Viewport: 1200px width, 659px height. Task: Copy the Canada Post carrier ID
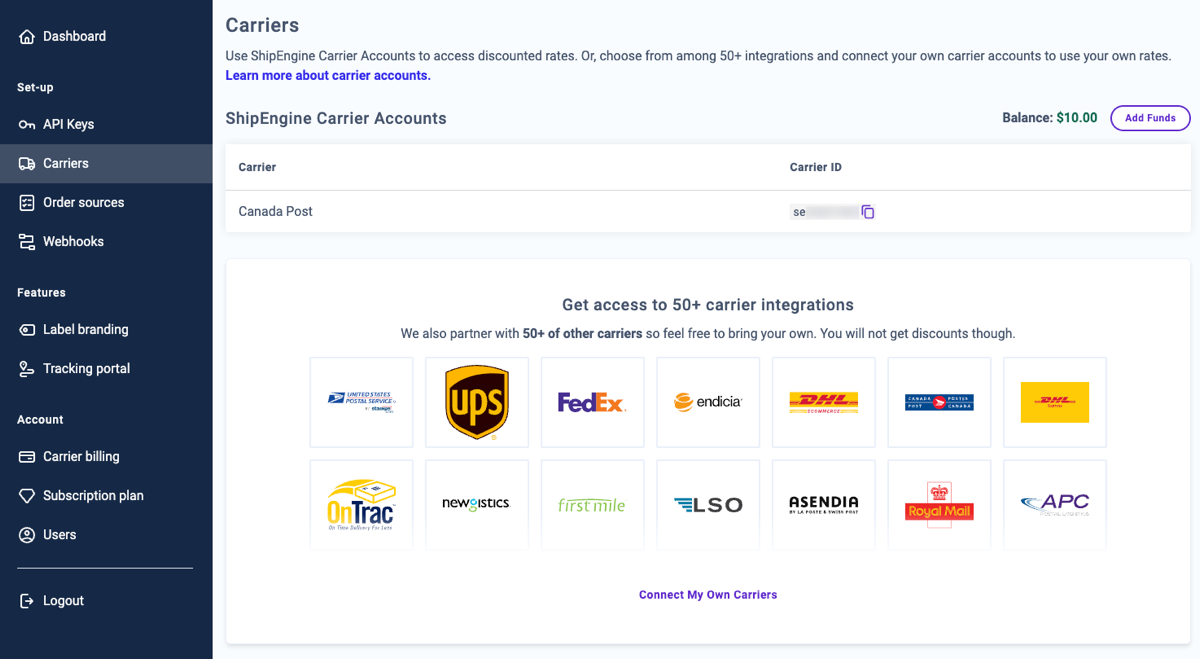pos(868,212)
